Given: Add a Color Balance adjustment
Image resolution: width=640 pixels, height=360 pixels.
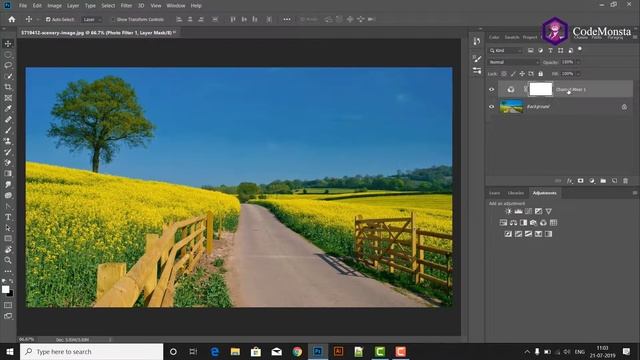Looking at the screenshot, I should (513, 222).
